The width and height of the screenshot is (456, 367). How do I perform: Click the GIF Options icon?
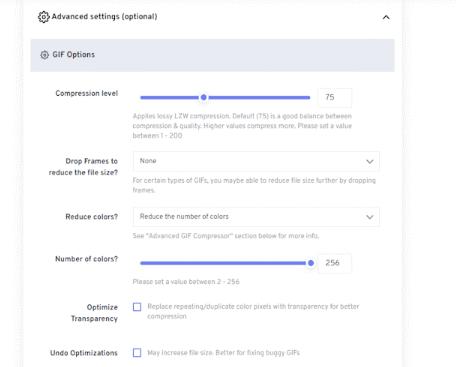(44, 55)
